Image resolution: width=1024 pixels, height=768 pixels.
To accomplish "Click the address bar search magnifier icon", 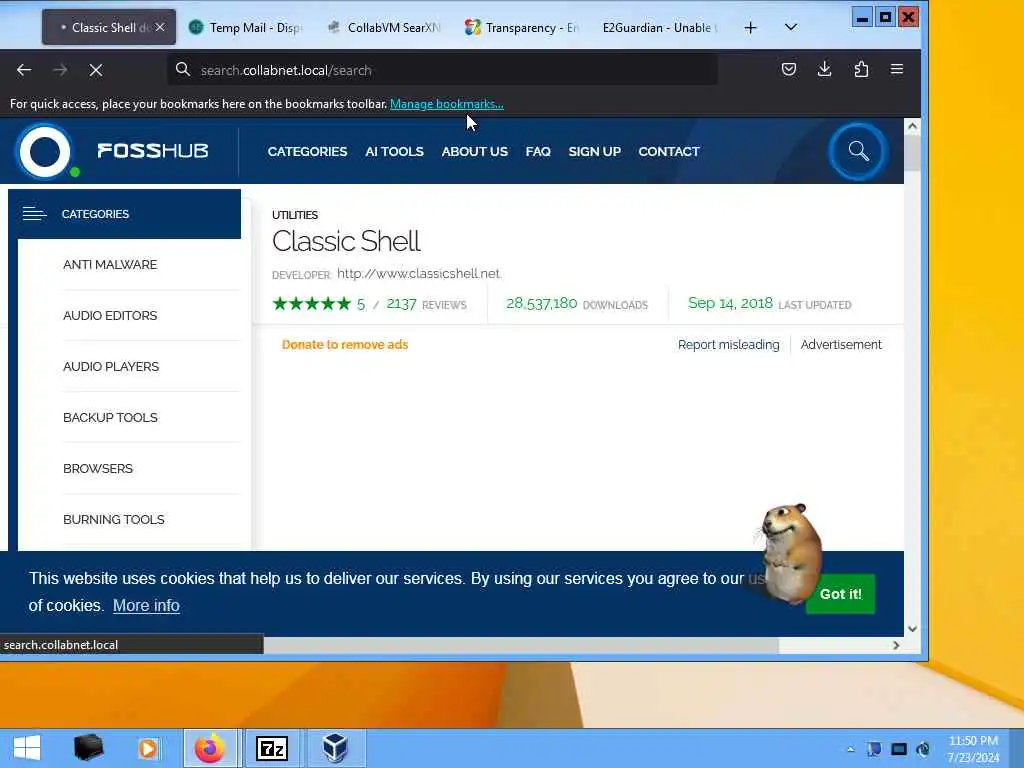I will tap(183, 70).
